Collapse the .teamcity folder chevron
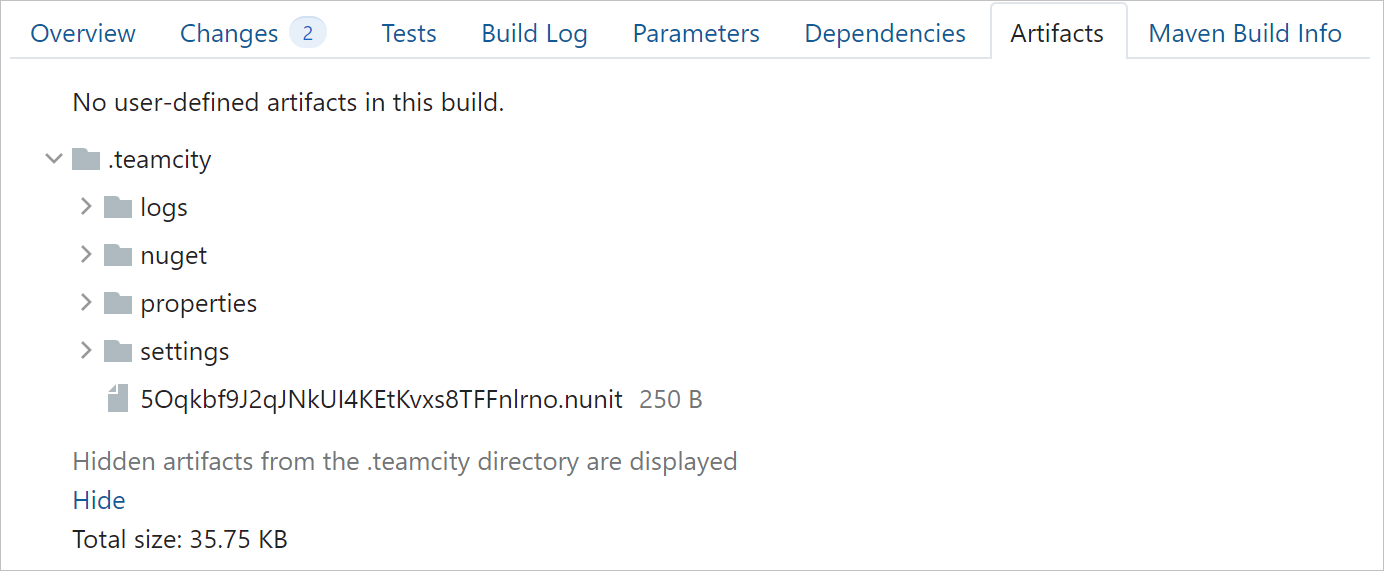 (x=54, y=160)
